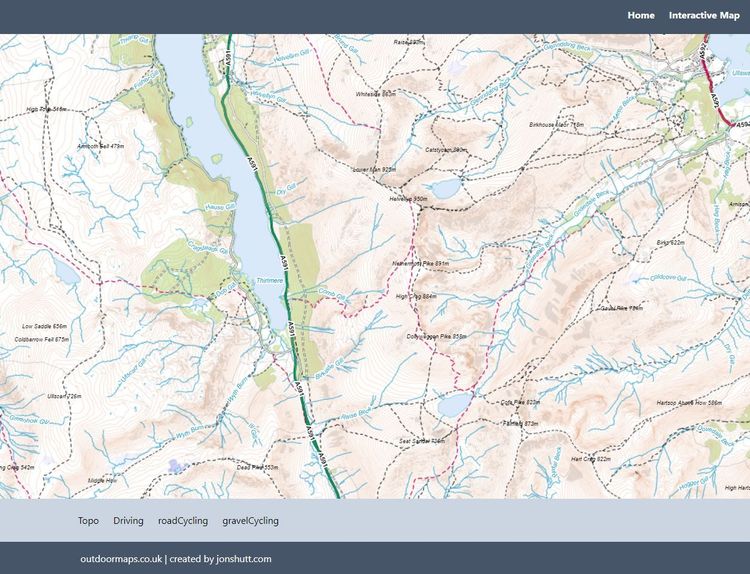Click the Dead Pike 553m label
The image size is (750, 574).
(x=257, y=467)
